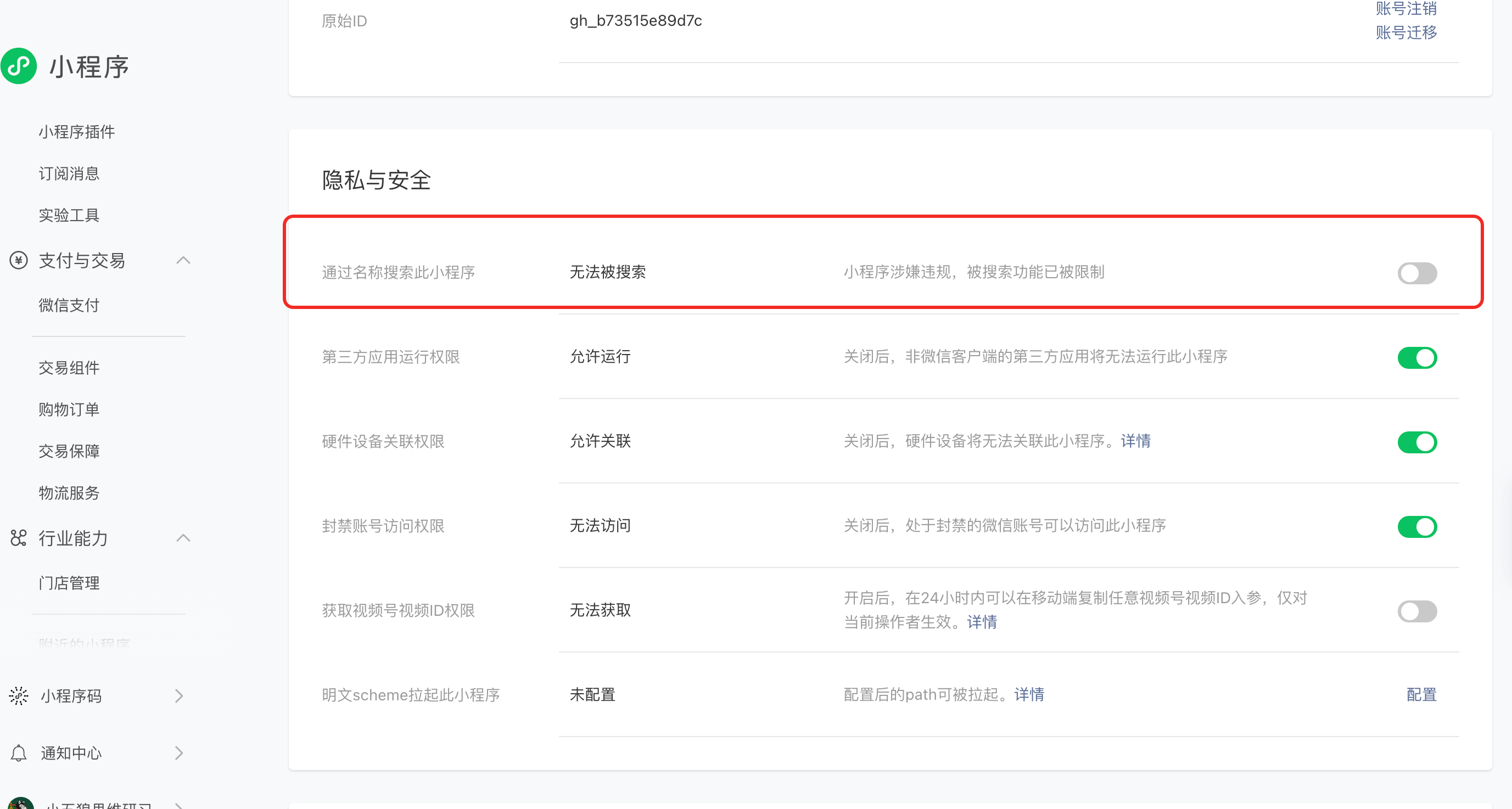Turn off 硬件设备关联权限 switch
The height and width of the screenshot is (809, 1512).
[1416, 442]
